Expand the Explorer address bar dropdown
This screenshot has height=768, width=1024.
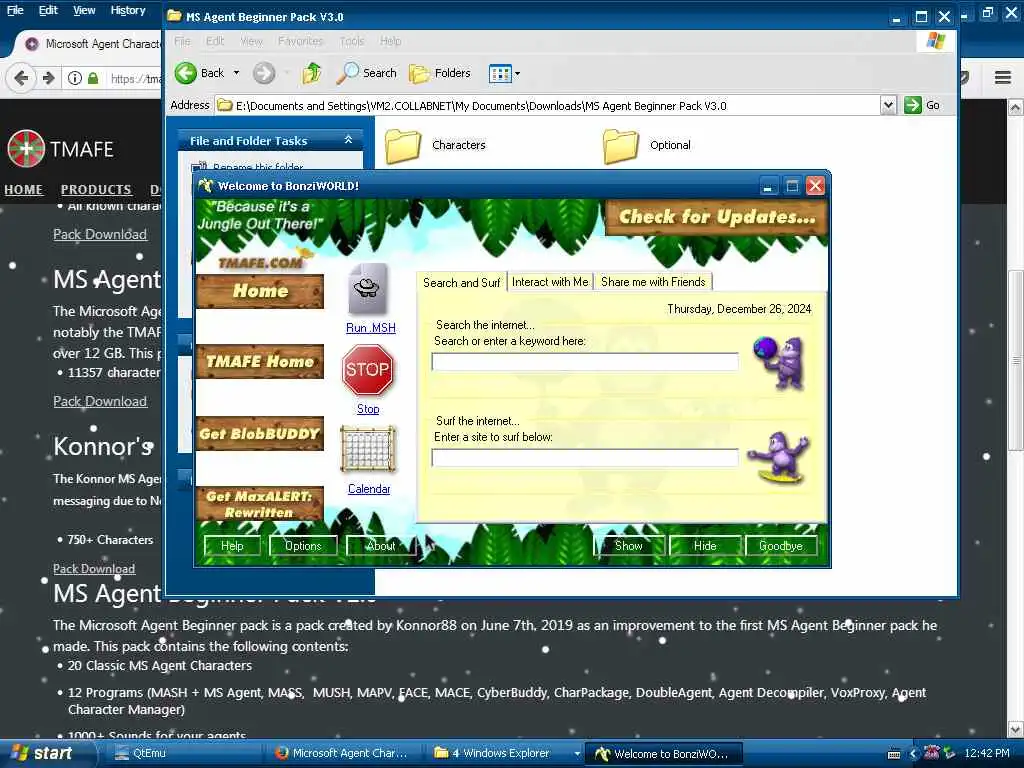tap(888, 105)
